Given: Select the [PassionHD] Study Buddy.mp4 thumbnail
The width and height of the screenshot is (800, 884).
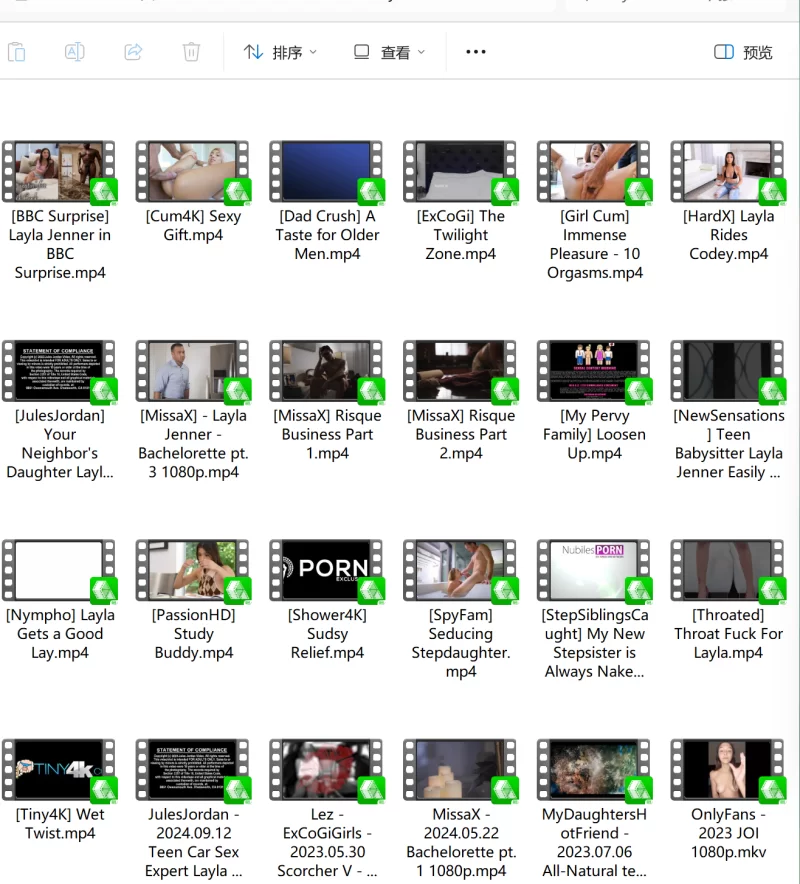Looking at the screenshot, I should 193,571.
